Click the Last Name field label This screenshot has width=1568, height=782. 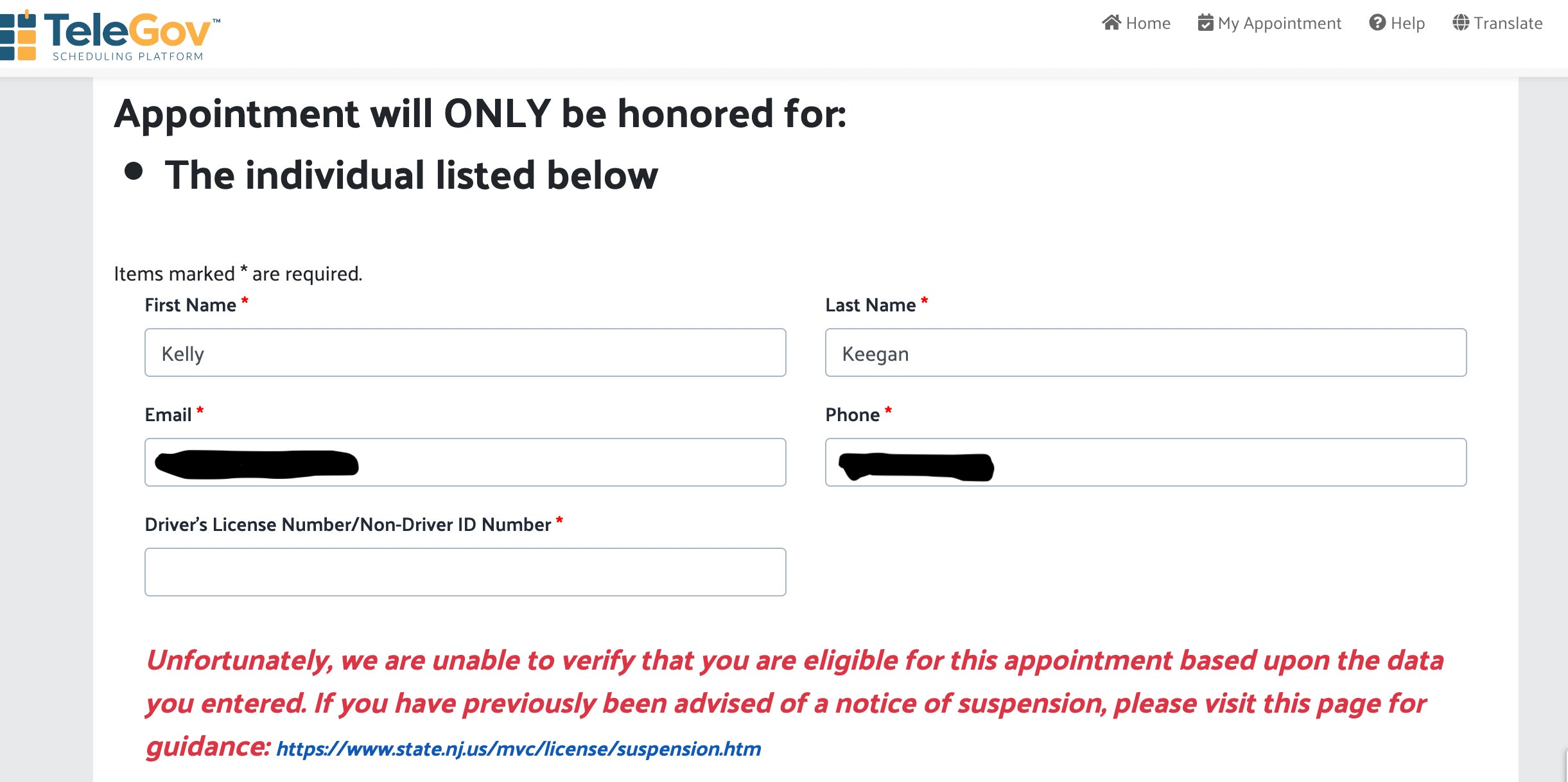tap(870, 306)
